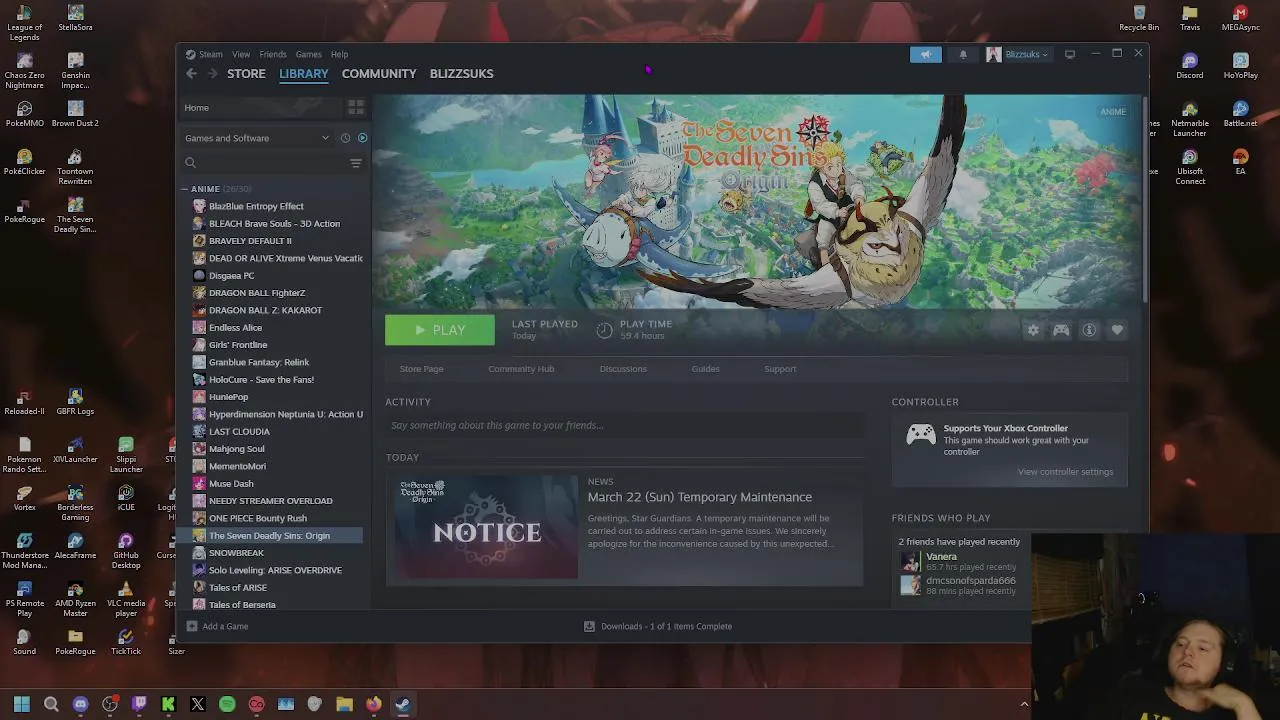Switch to the COMMUNITY tab
This screenshot has width=1280, height=720.
[x=379, y=73]
